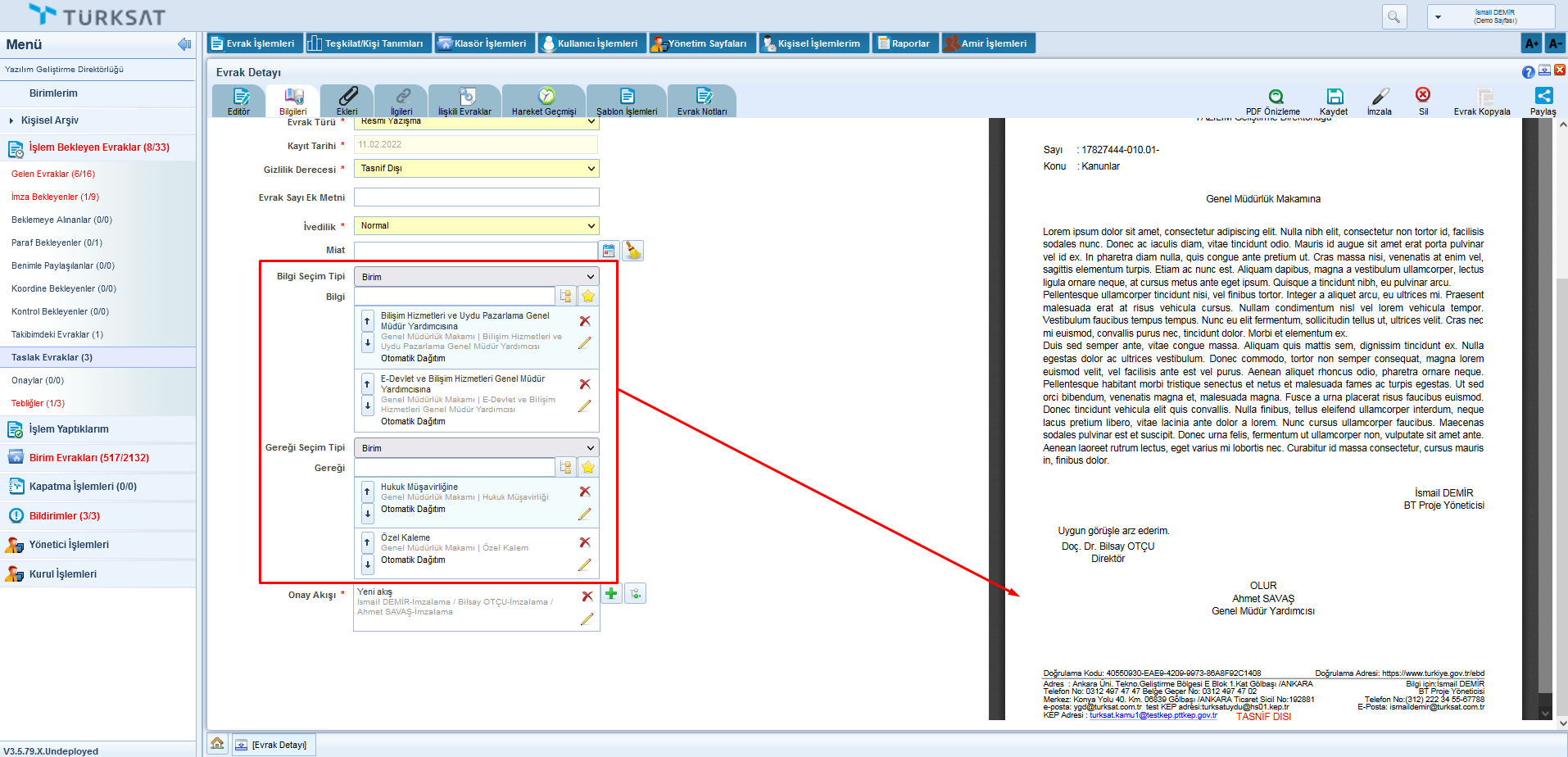Viewport: 1568px width, 757px height.
Task: Click the Sil delete icon
Action: click(1423, 95)
